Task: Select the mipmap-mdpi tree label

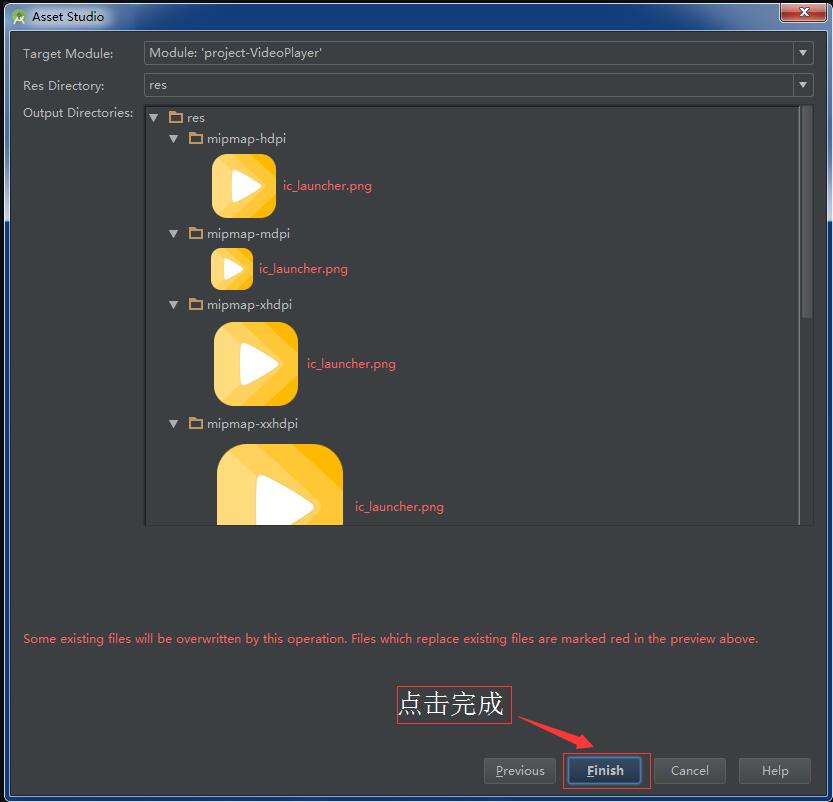Action: click(x=249, y=234)
